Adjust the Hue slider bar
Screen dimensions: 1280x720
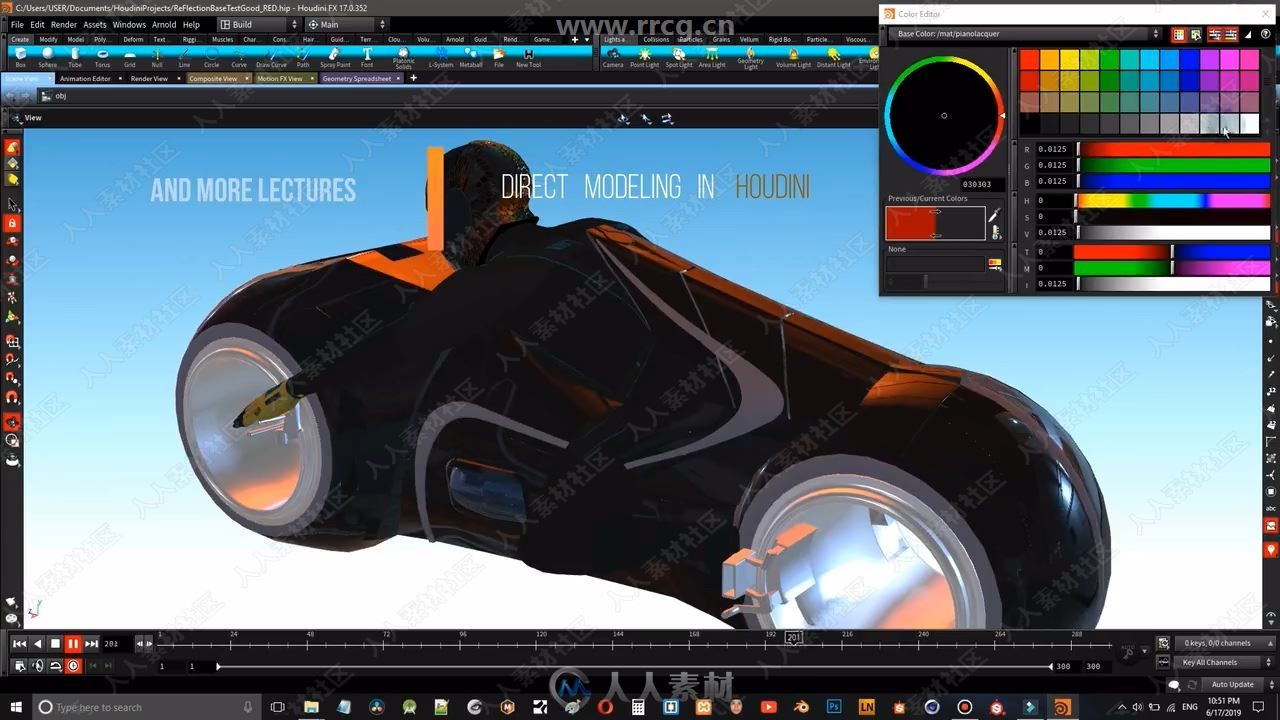[1172, 201]
